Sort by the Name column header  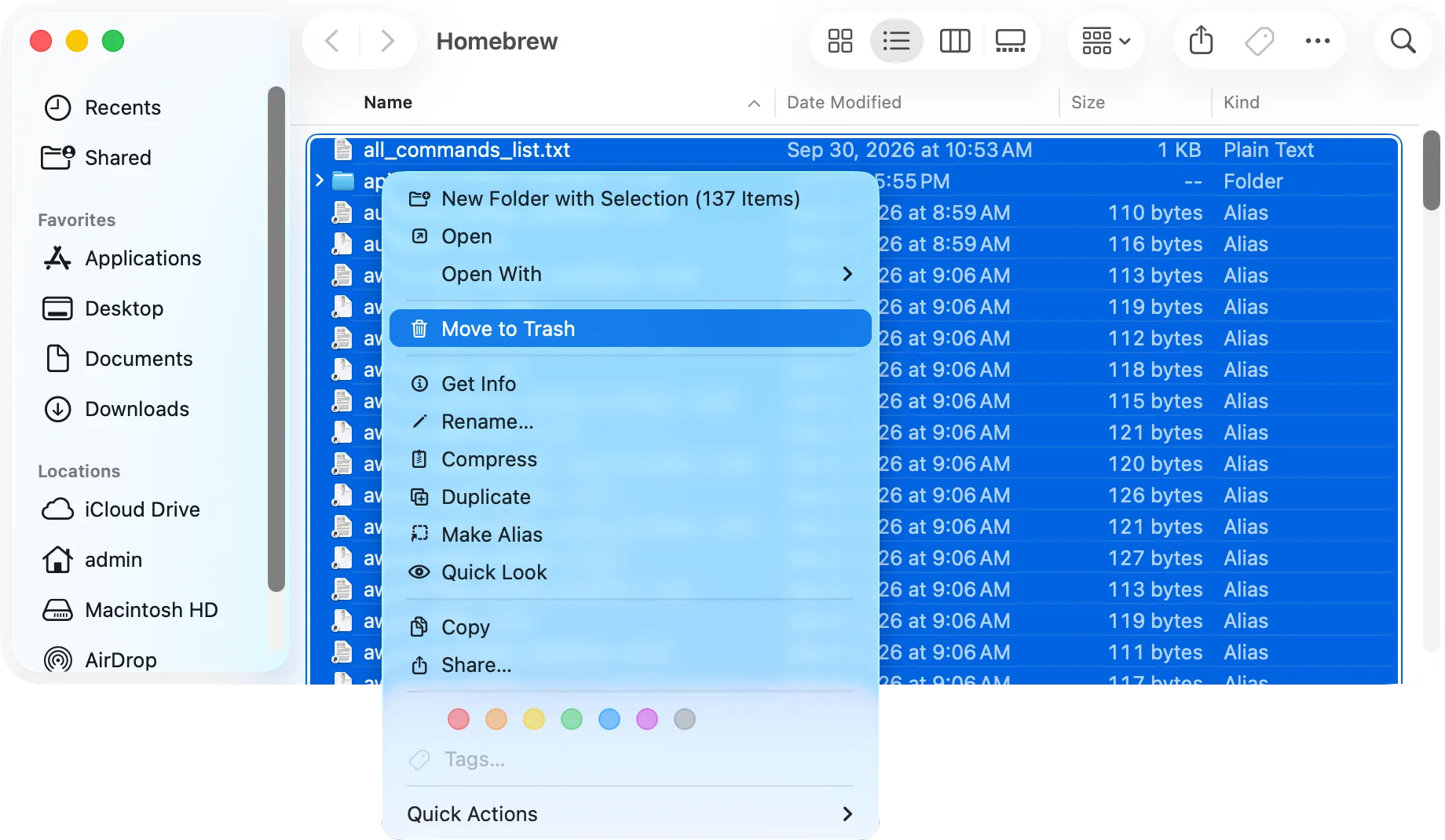tap(388, 103)
